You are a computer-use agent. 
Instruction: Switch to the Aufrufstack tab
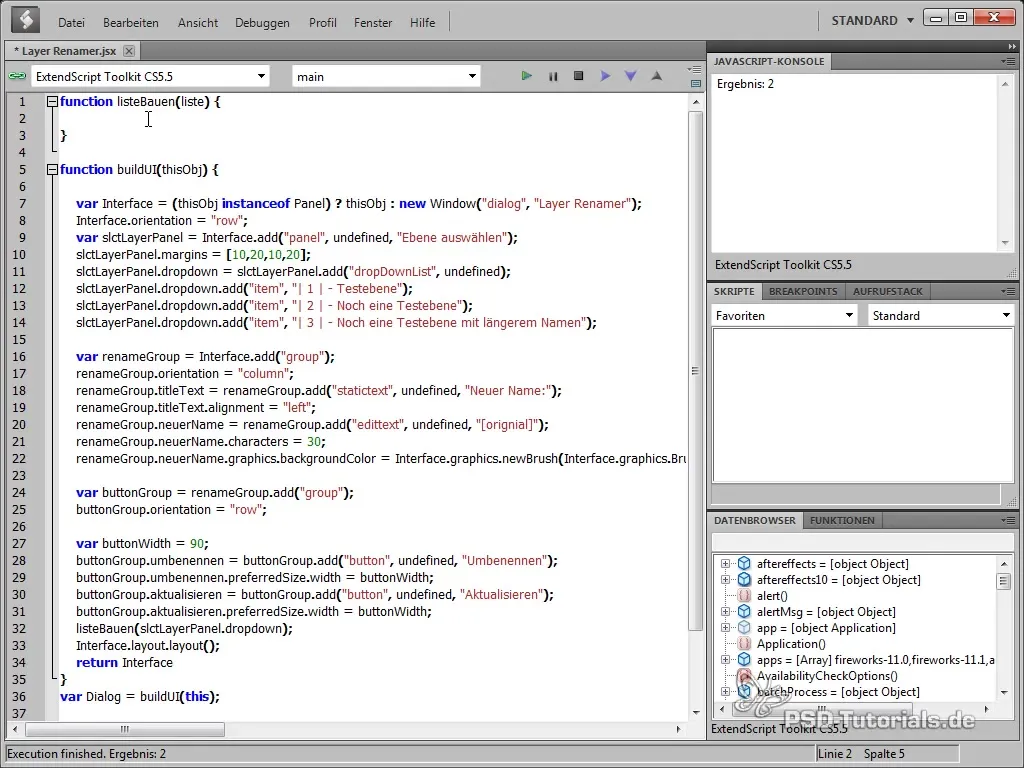click(x=888, y=291)
